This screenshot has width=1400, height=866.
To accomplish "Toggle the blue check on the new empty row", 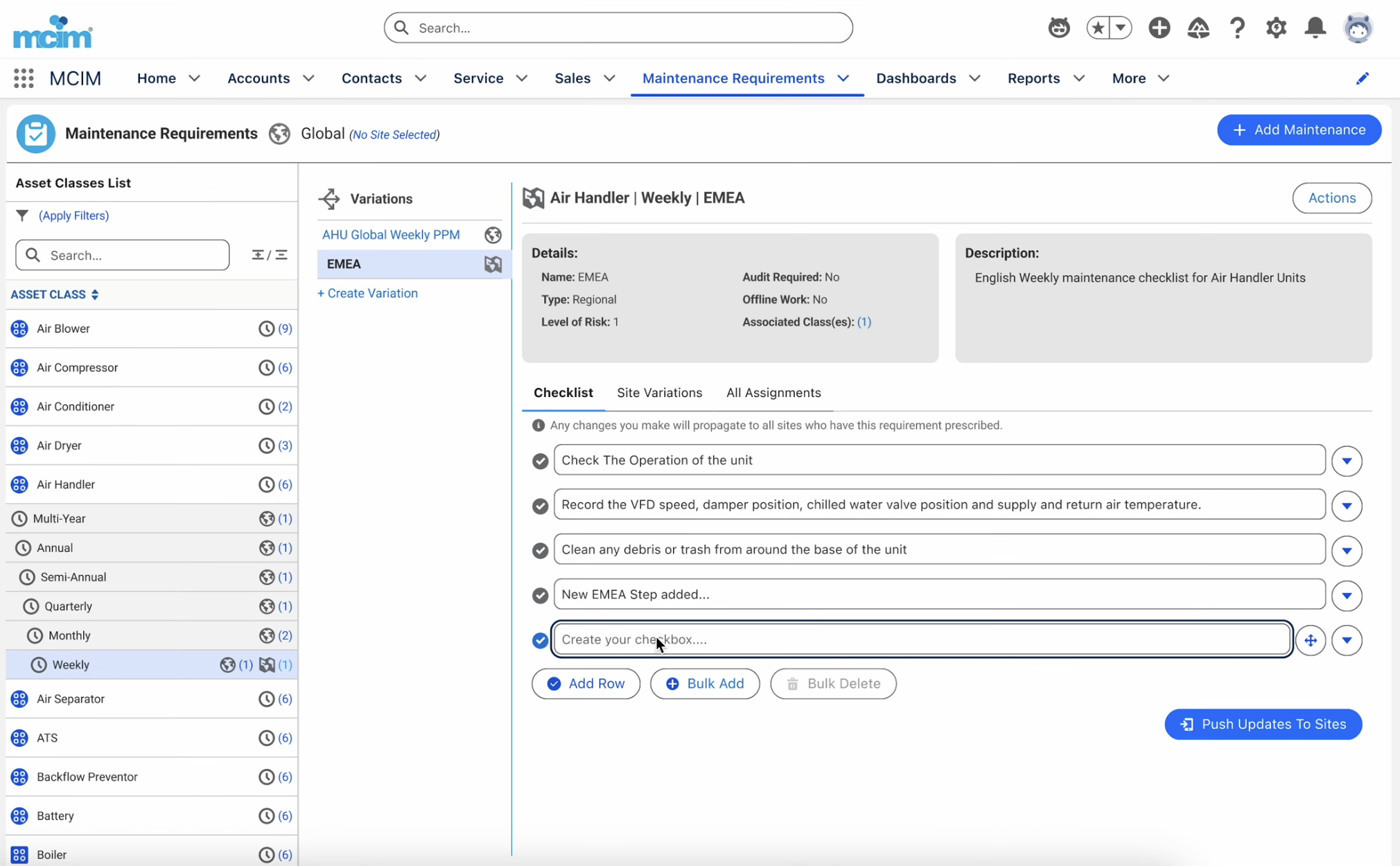I will [541, 640].
